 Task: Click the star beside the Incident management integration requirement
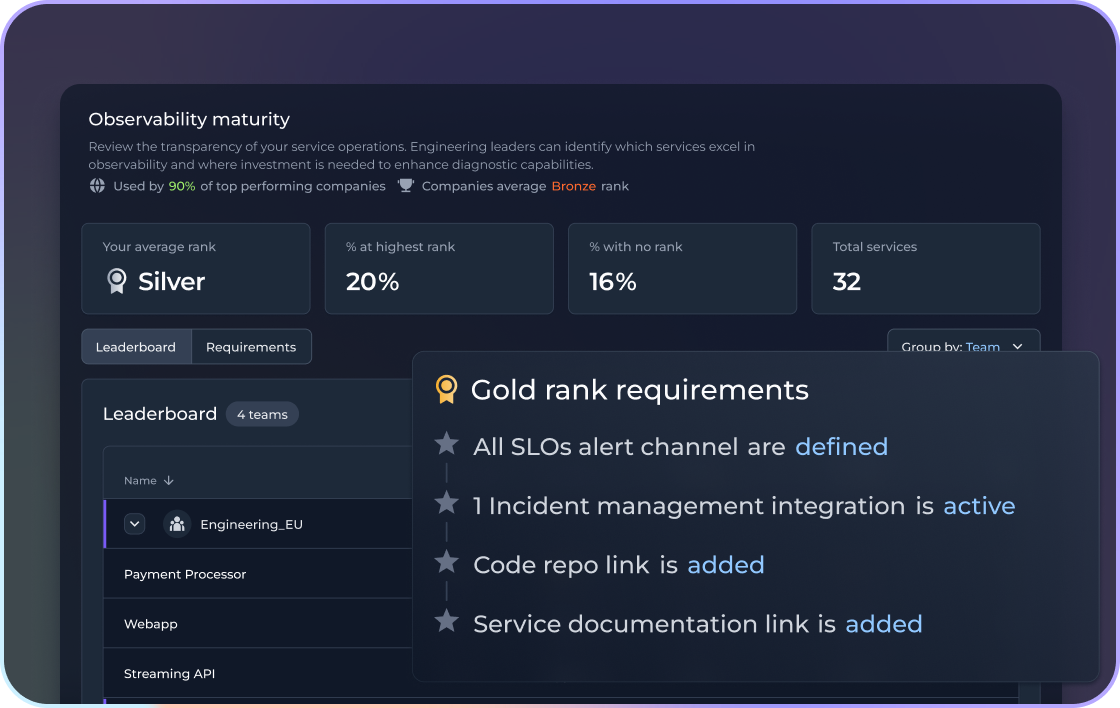click(x=447, y=504)
